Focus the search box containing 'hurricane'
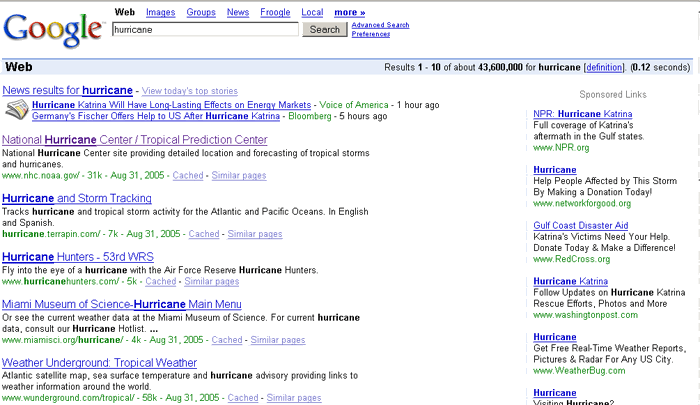 205,29
